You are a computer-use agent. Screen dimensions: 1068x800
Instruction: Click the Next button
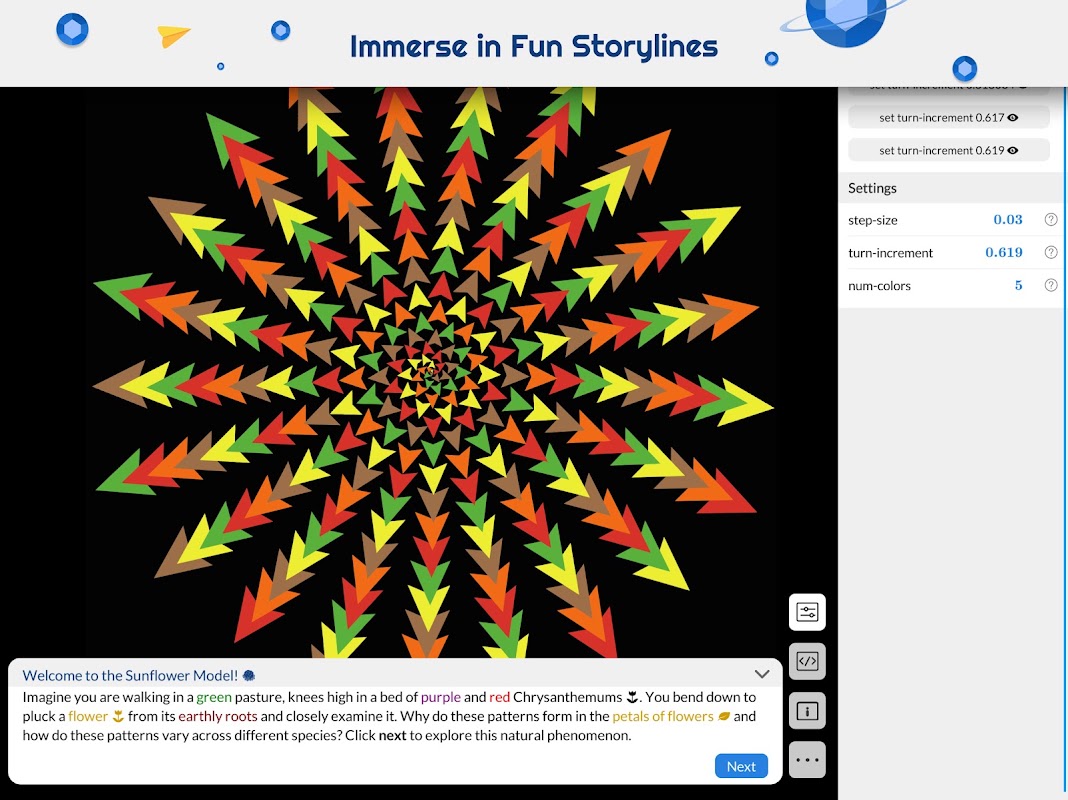[741, 766]
